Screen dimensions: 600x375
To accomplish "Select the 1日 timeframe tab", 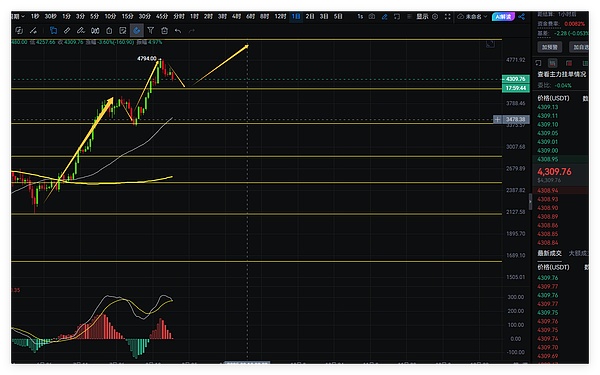I will (296, 16).
